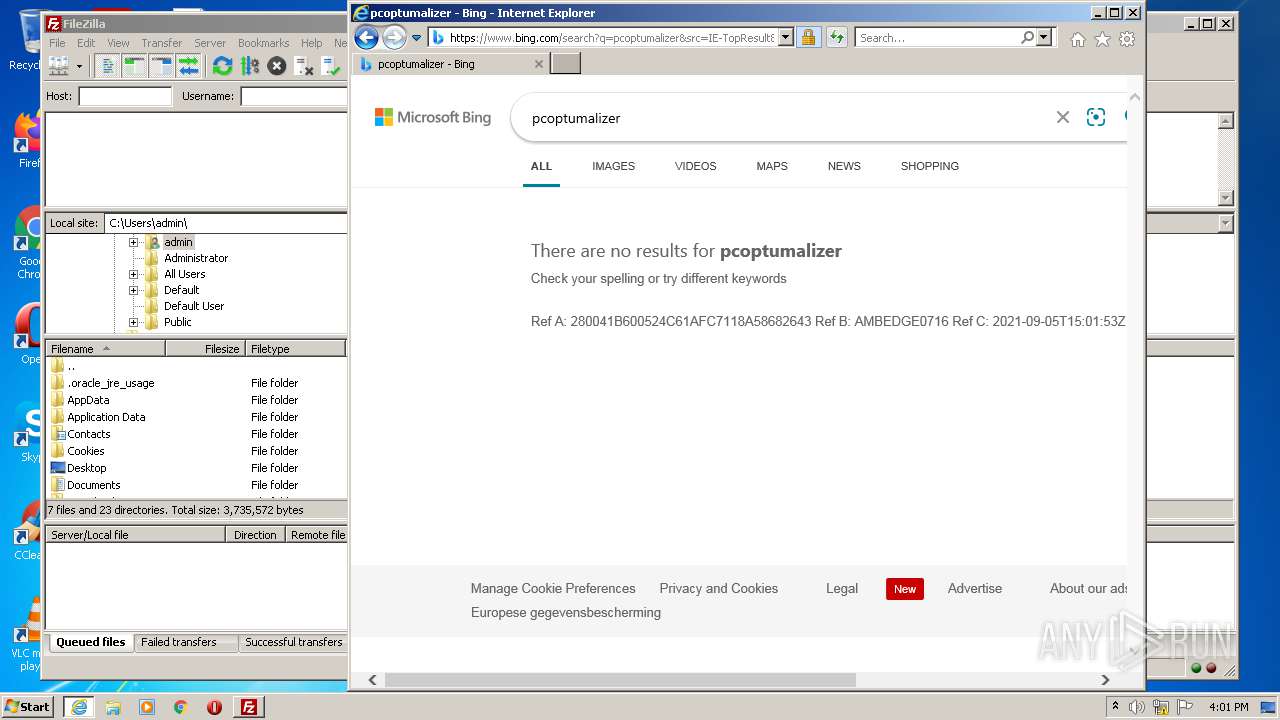This screenshot has height=720, width=1280.
Task: Click the Bing URL address bar
Action: [611, 38]
